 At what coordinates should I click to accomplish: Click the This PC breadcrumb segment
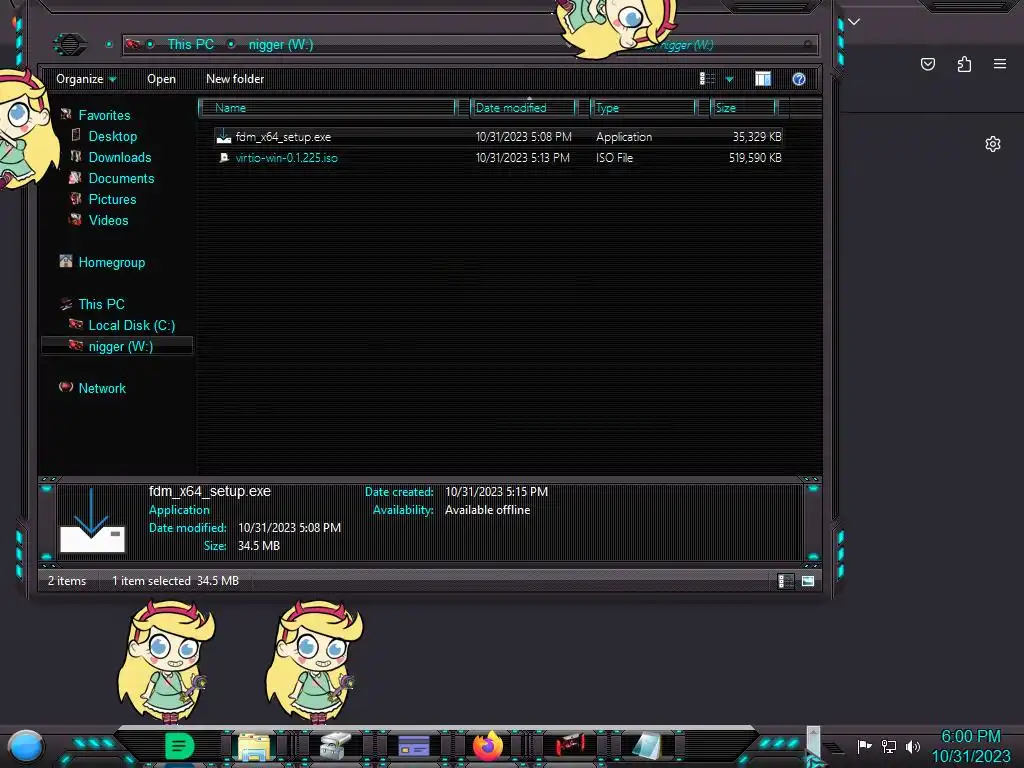coord(191,44)
